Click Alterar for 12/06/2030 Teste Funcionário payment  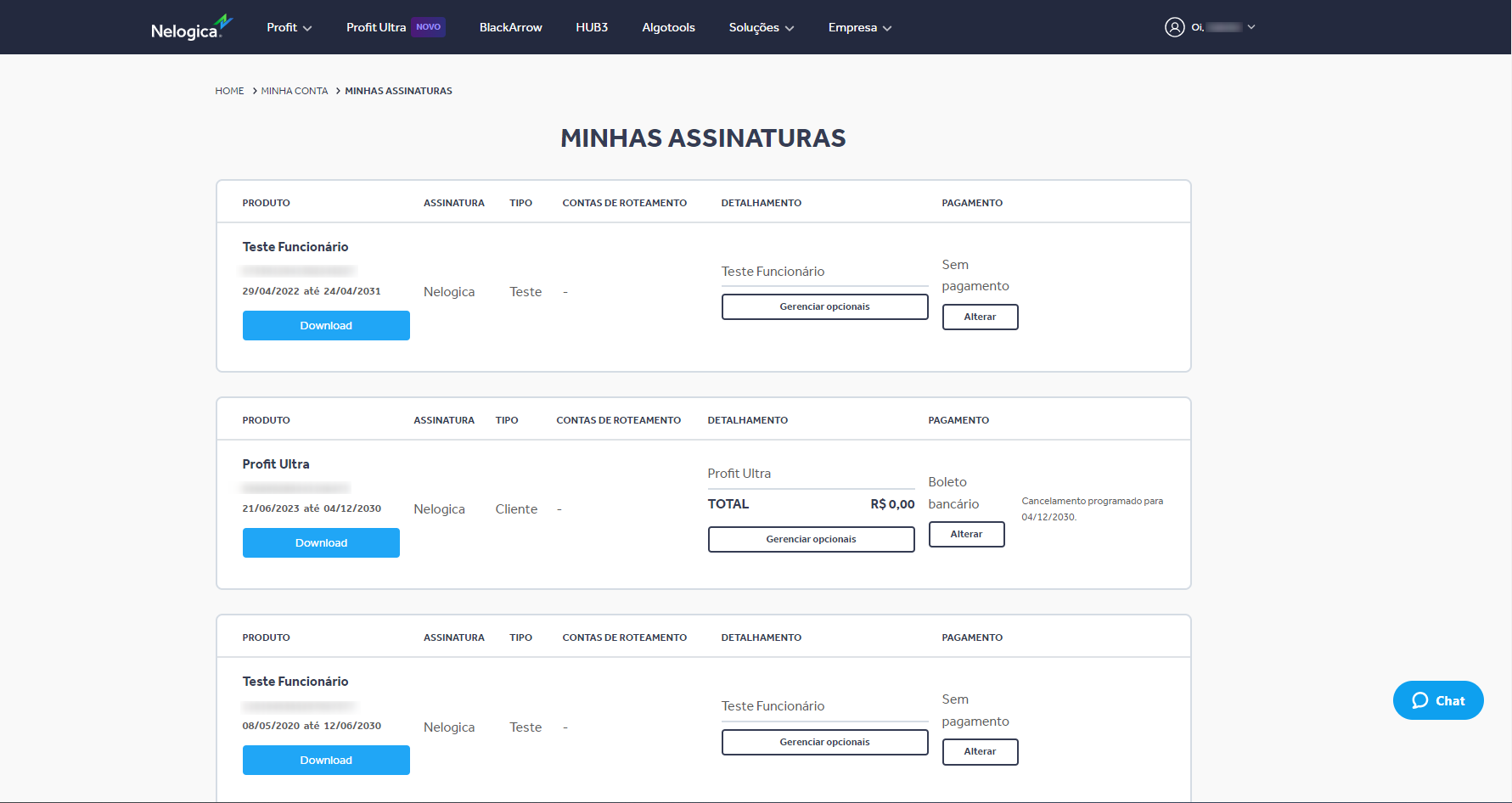(980, 751)
